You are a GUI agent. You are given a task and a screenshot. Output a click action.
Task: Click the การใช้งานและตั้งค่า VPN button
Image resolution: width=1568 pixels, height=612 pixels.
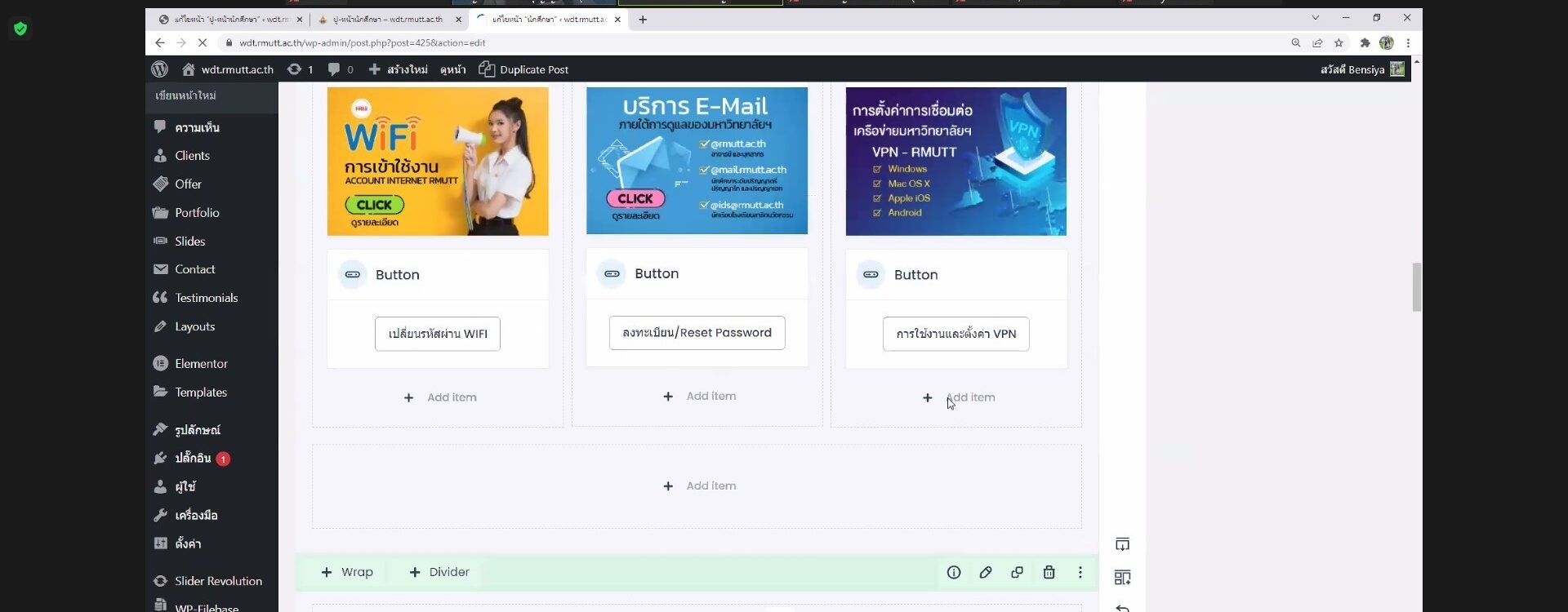click(955, 334)
